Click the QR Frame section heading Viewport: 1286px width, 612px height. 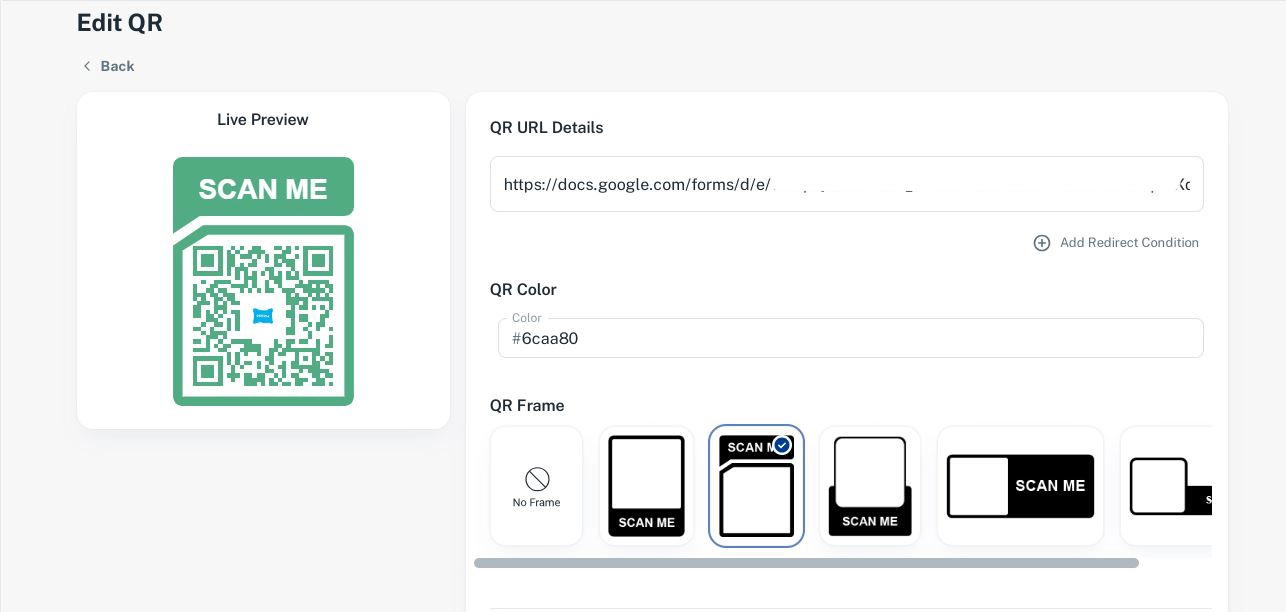(527, 405)
